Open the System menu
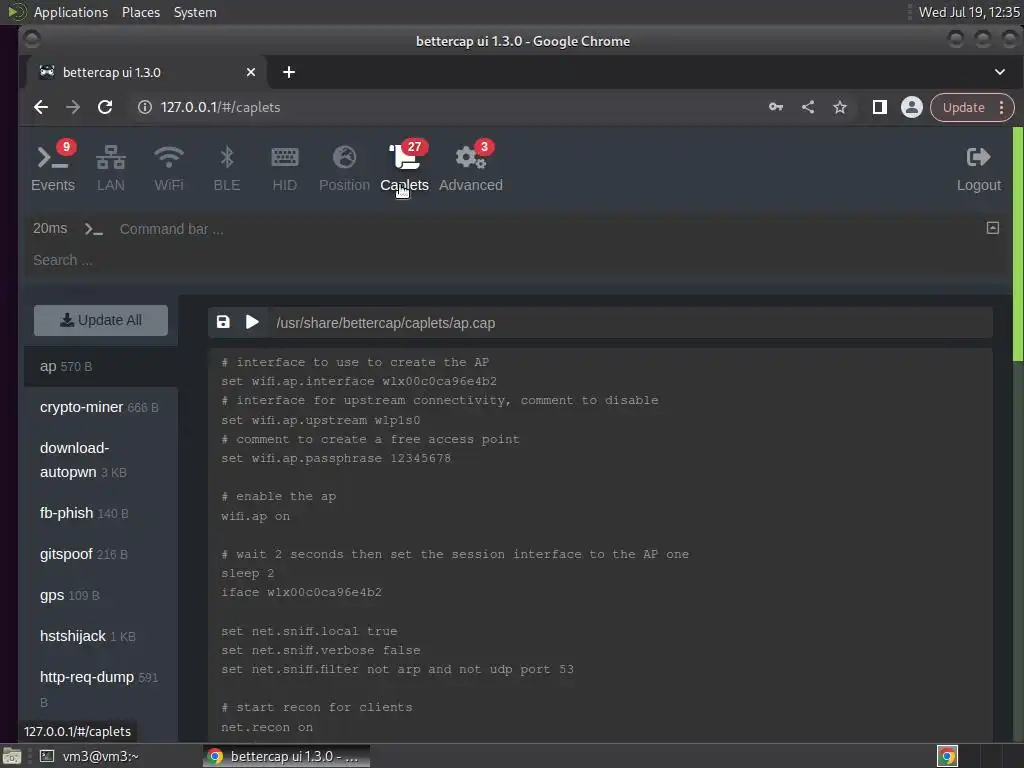This screenshot has width=1024, height=768. pos(195,12)
